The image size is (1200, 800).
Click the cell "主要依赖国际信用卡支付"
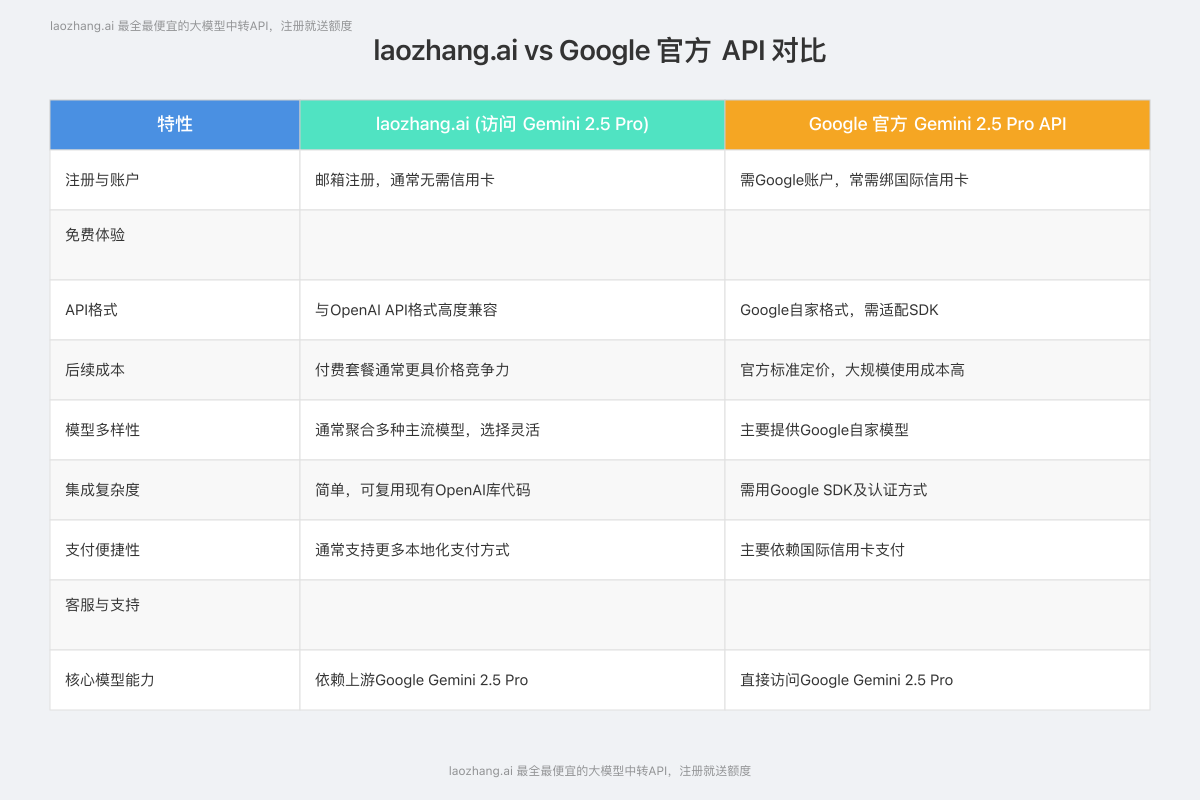937,550
